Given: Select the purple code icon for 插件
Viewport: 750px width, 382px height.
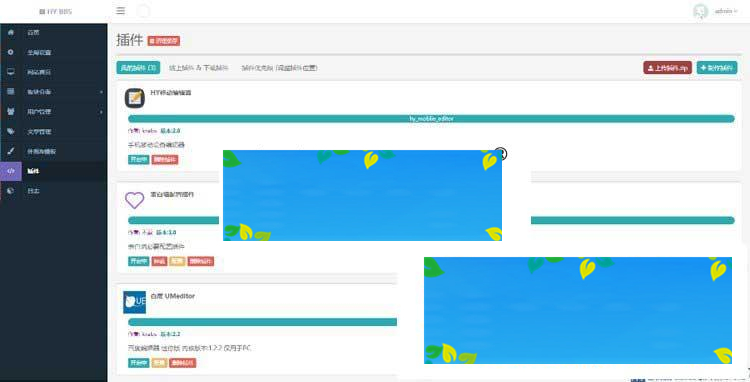Looking at the screenshot, I should click(11, 171).
